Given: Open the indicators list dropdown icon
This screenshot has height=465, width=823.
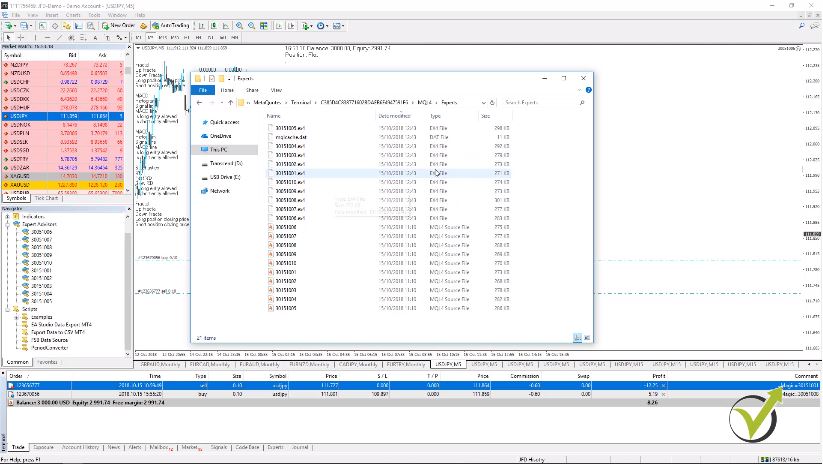Looking at the screenshot, I should pyautogui.click(x=307, y=25).
